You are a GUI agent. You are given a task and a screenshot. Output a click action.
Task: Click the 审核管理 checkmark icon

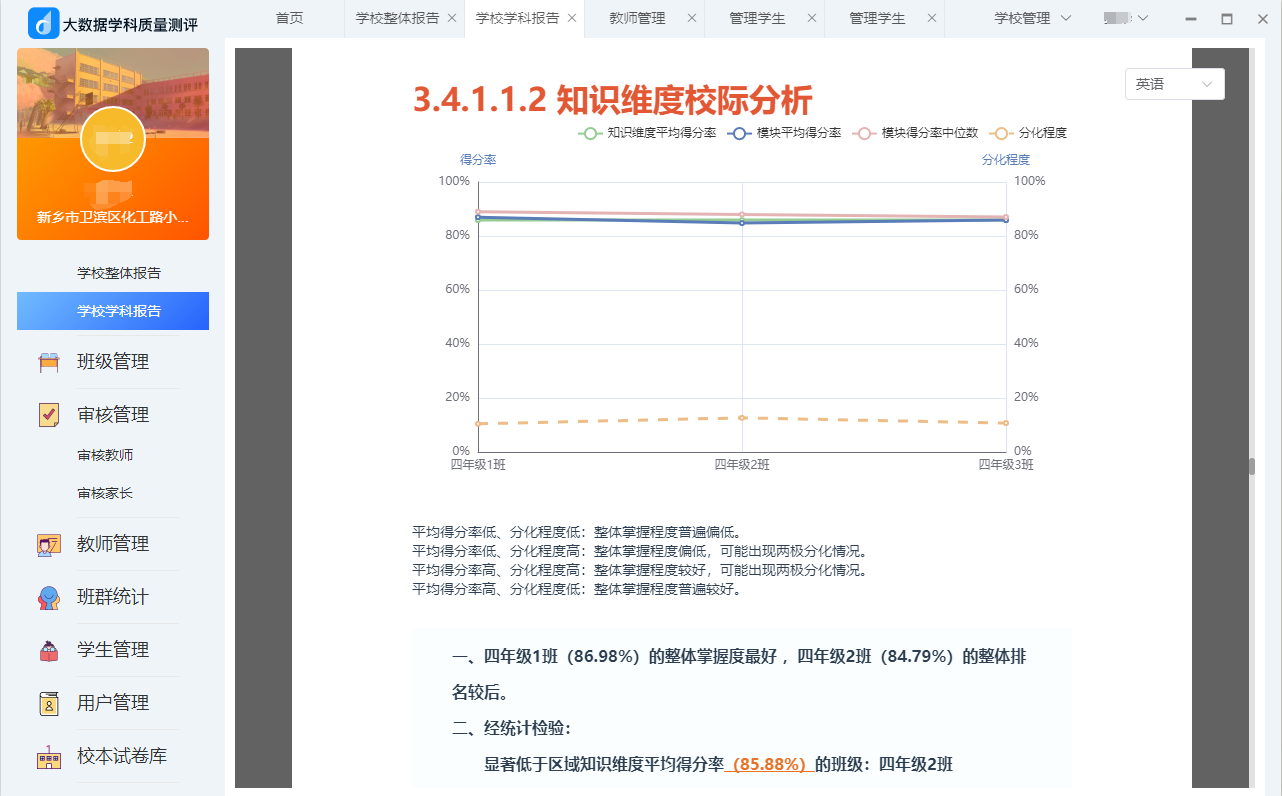pyautogui.click(x=49, y=415)
